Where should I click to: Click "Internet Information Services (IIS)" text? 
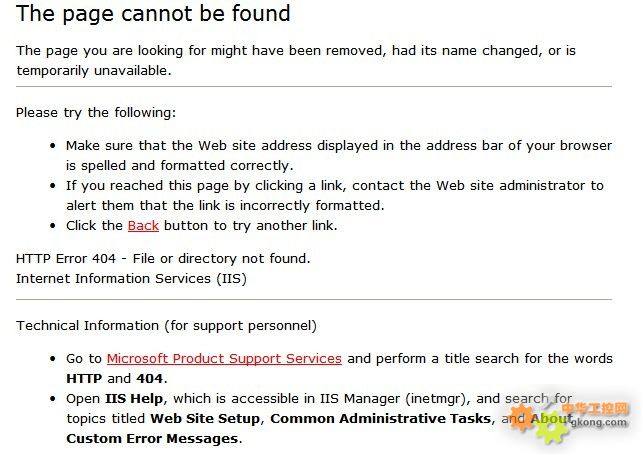[x=131, y=278]
